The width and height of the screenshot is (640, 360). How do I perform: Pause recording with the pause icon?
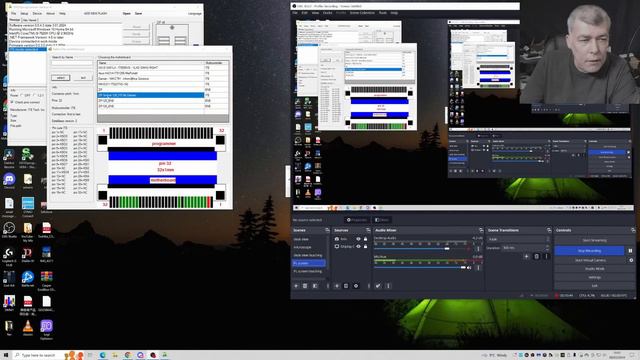tap(630, 251)
